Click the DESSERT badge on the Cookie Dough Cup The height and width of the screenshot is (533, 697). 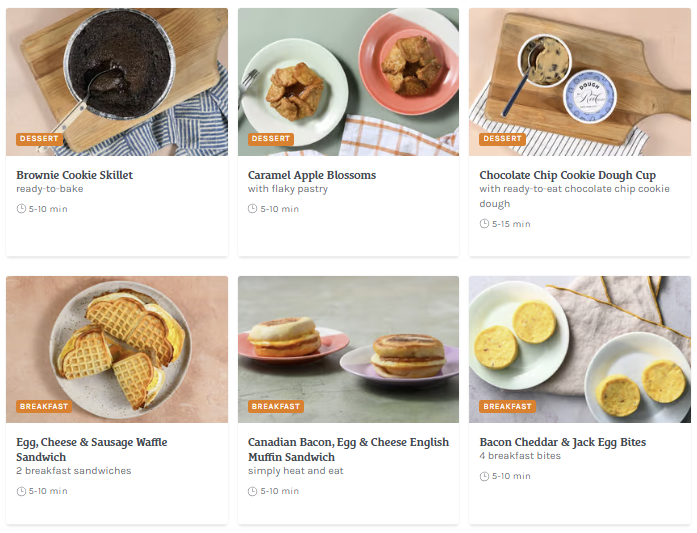[502, 139]
